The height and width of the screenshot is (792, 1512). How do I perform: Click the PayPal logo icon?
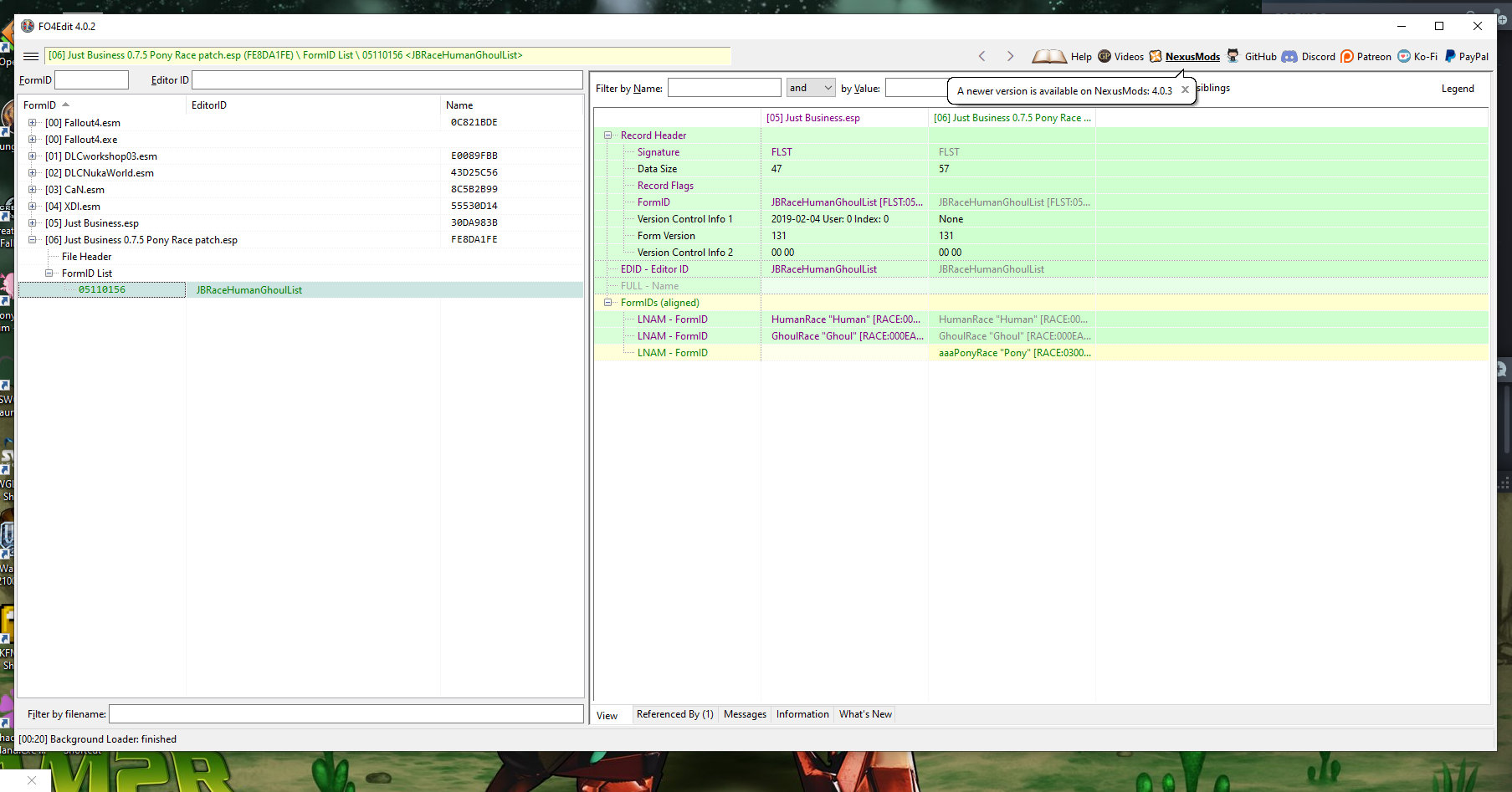[x=1450, y=56]
